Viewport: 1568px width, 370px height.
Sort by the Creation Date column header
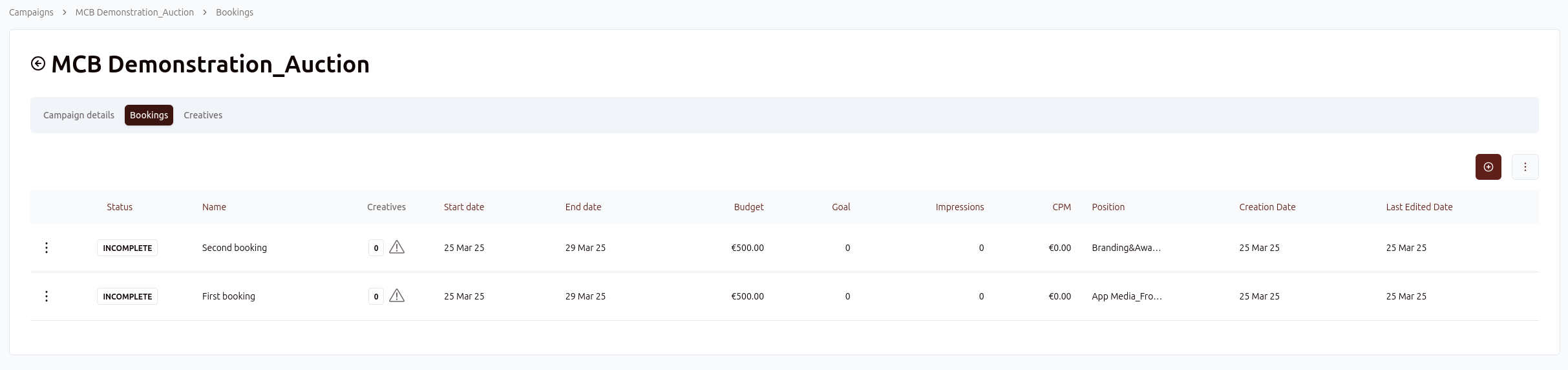pos(1267,207)
